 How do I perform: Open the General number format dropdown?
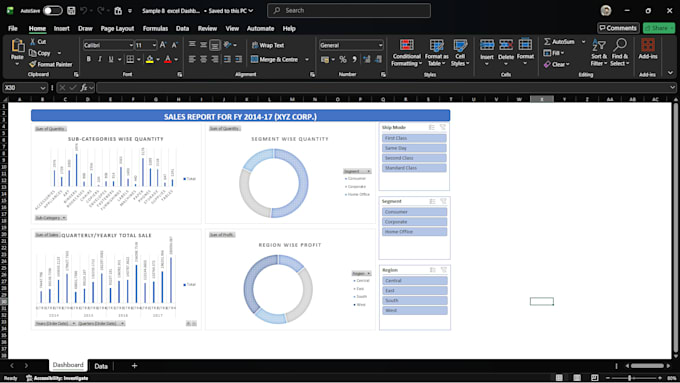(380, 45)
